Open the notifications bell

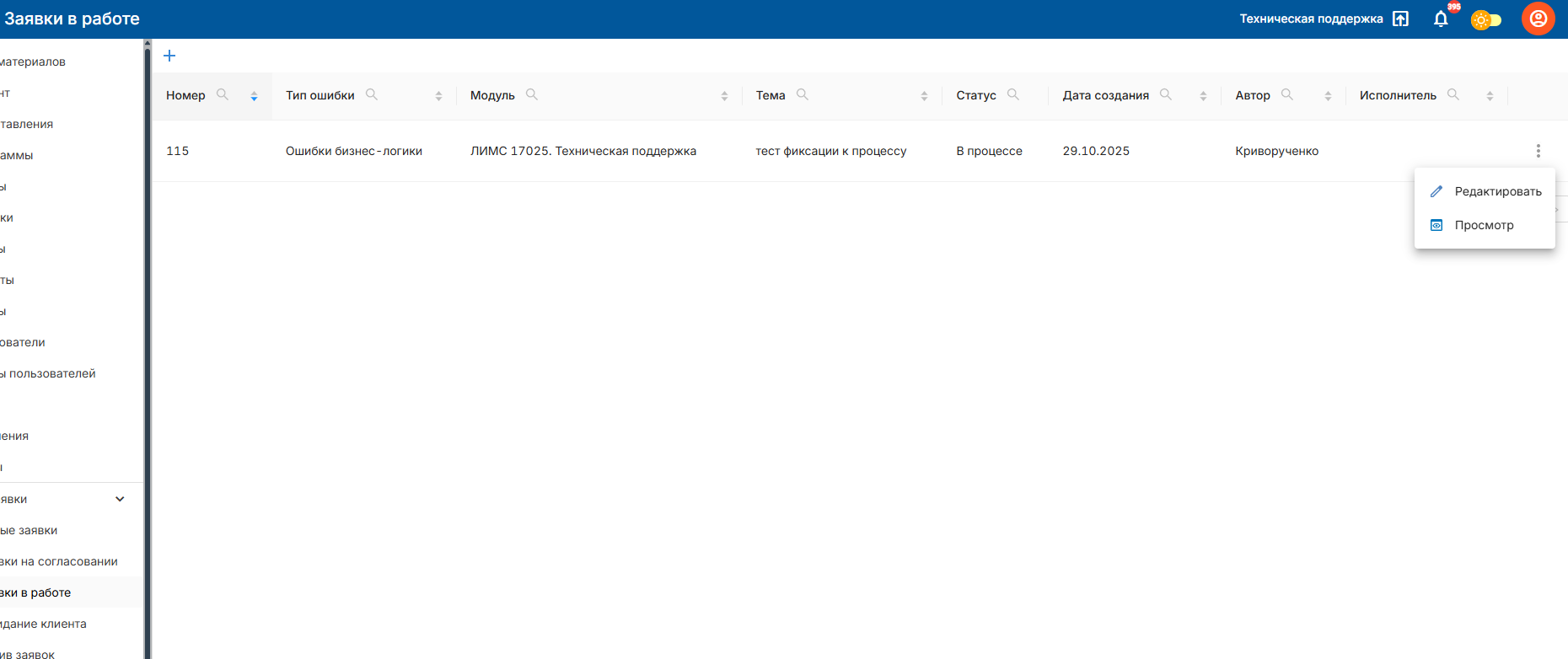tap(1441, 19)
